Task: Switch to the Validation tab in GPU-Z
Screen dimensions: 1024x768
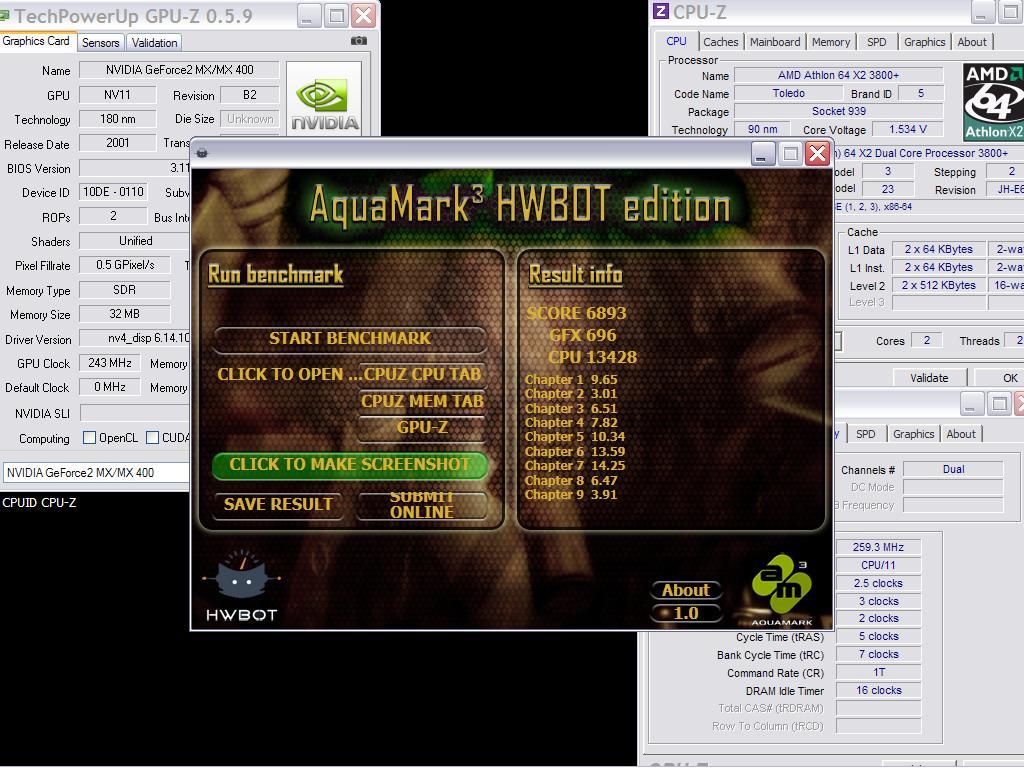Action: [x=154, y=42]
